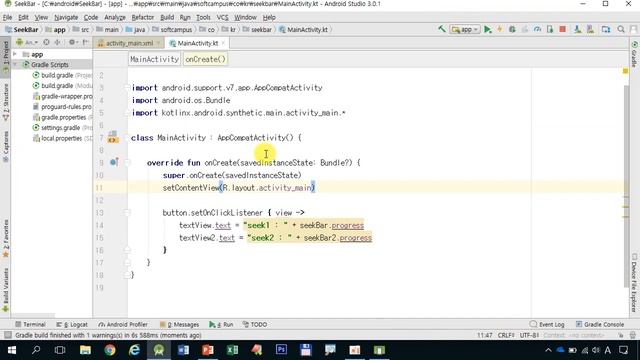Click the Search Everywhere magnifier icon
Screen dimensions: 640x360
click(621, 29)
